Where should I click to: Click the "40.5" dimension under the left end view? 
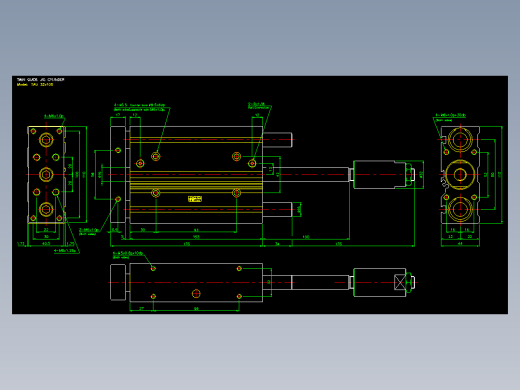[46, 243]
